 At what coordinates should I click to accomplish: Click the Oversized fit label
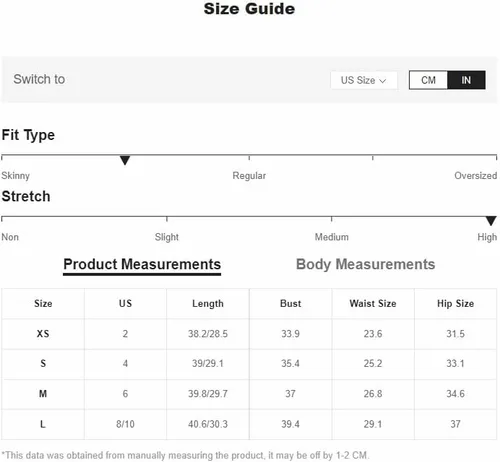[476, 176]
